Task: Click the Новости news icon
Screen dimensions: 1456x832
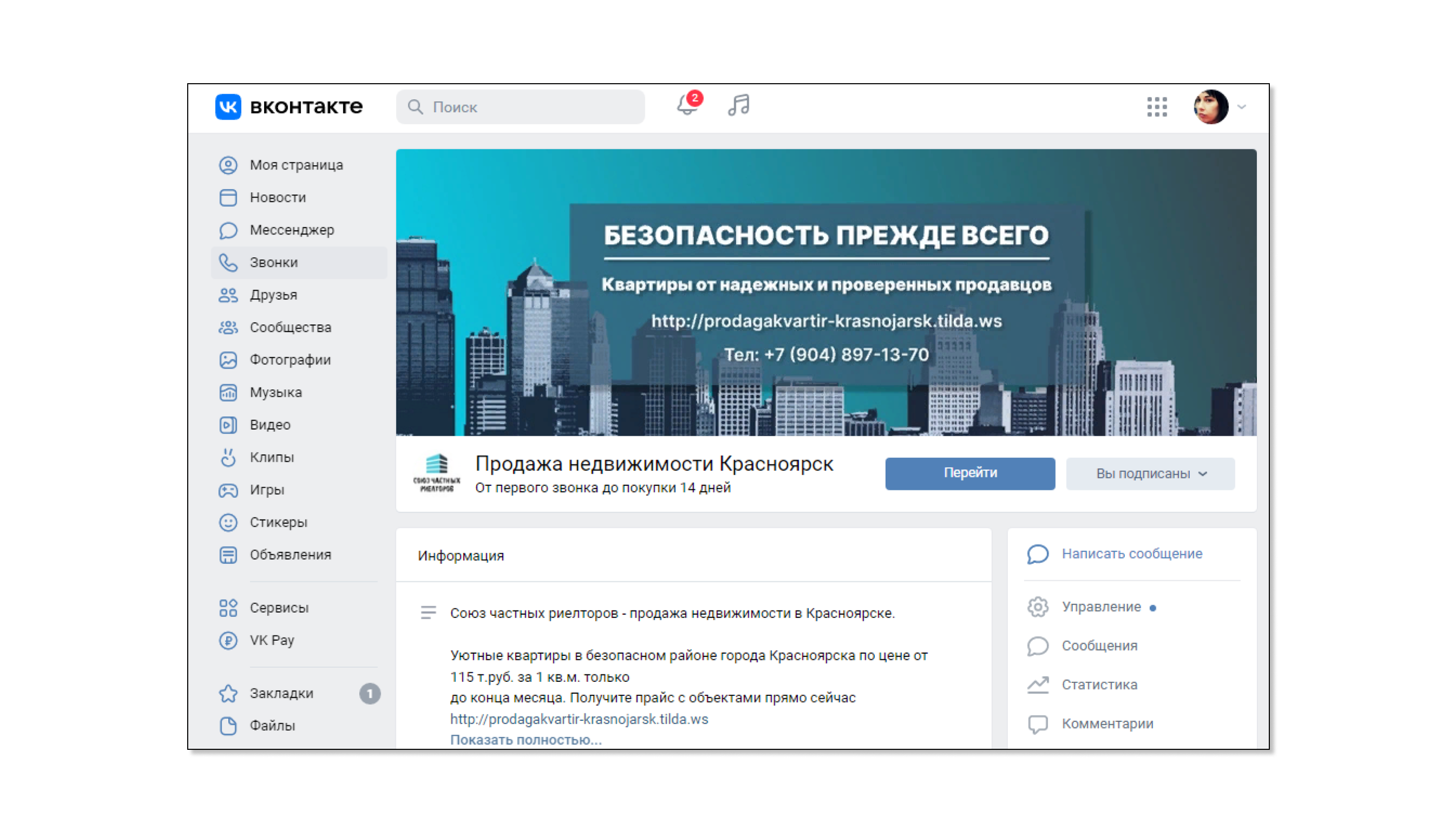Action: pyautogui.click(x=228, y=198)
